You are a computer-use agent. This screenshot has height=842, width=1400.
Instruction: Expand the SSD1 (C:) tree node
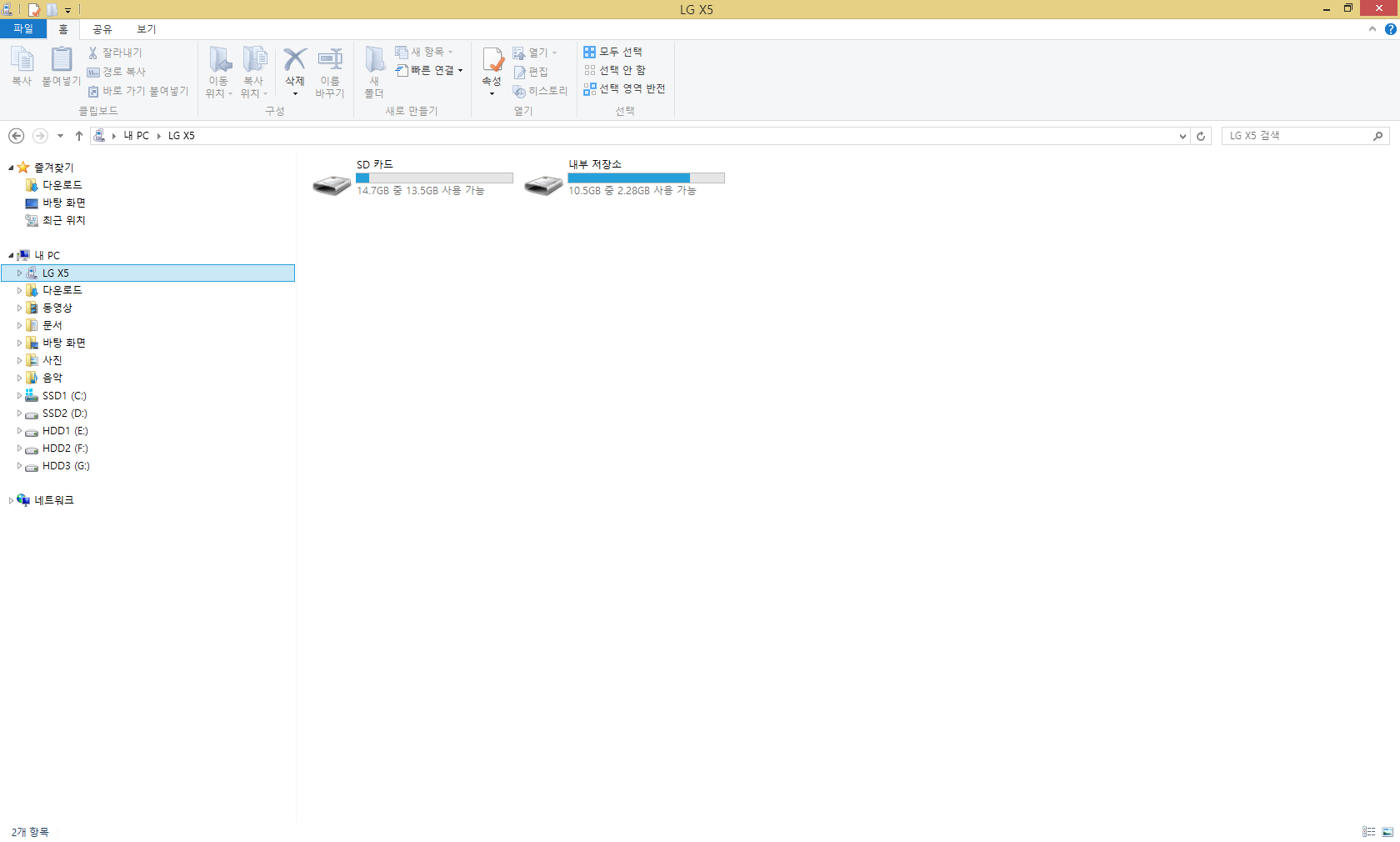pos(19,396)
